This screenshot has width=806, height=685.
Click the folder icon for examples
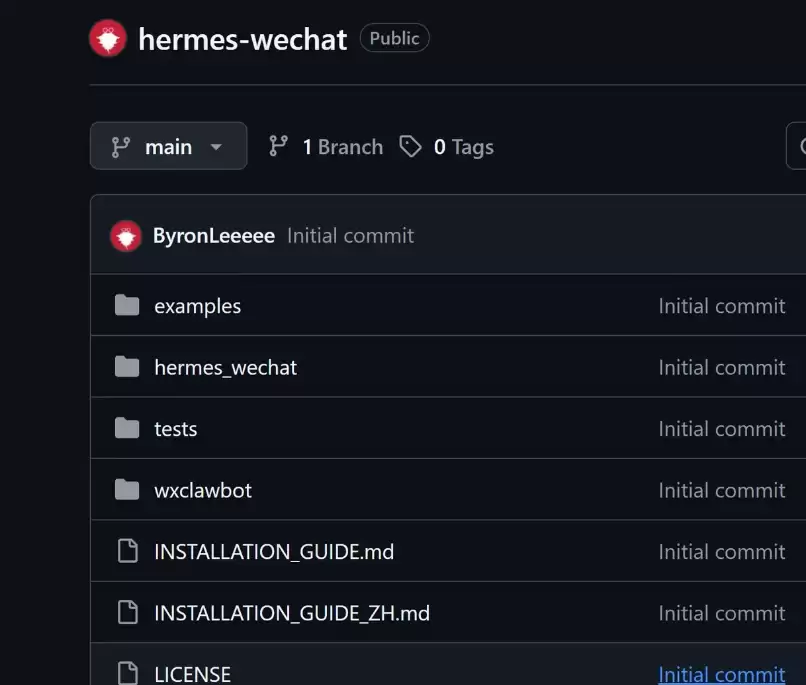(x=127, y=305)
